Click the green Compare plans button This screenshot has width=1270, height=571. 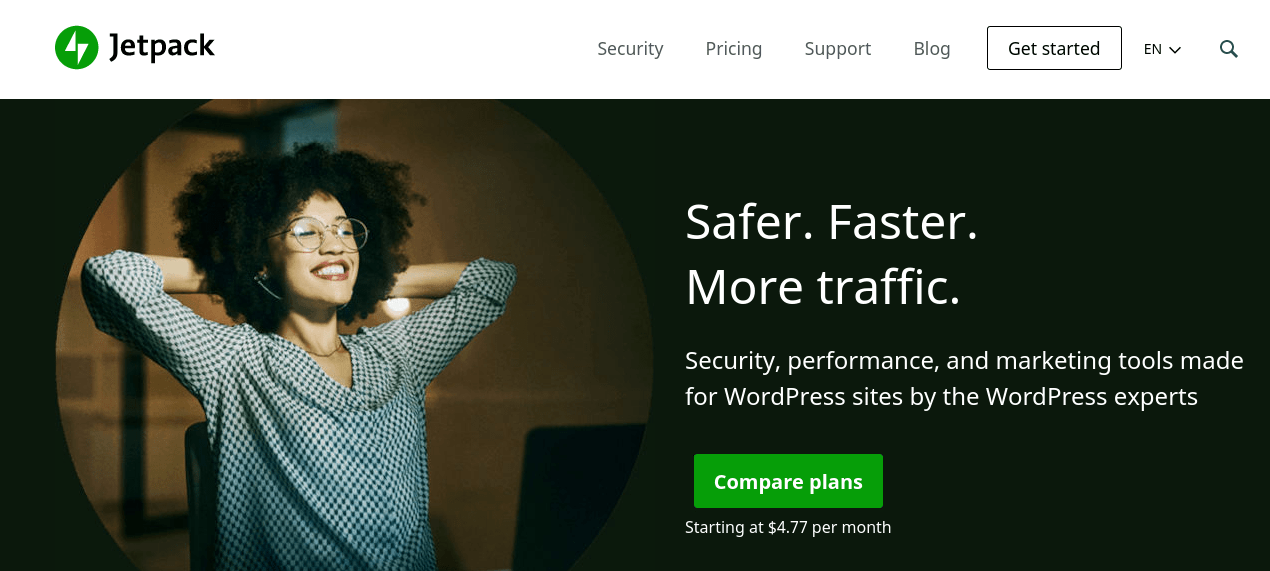click(788, 481)
